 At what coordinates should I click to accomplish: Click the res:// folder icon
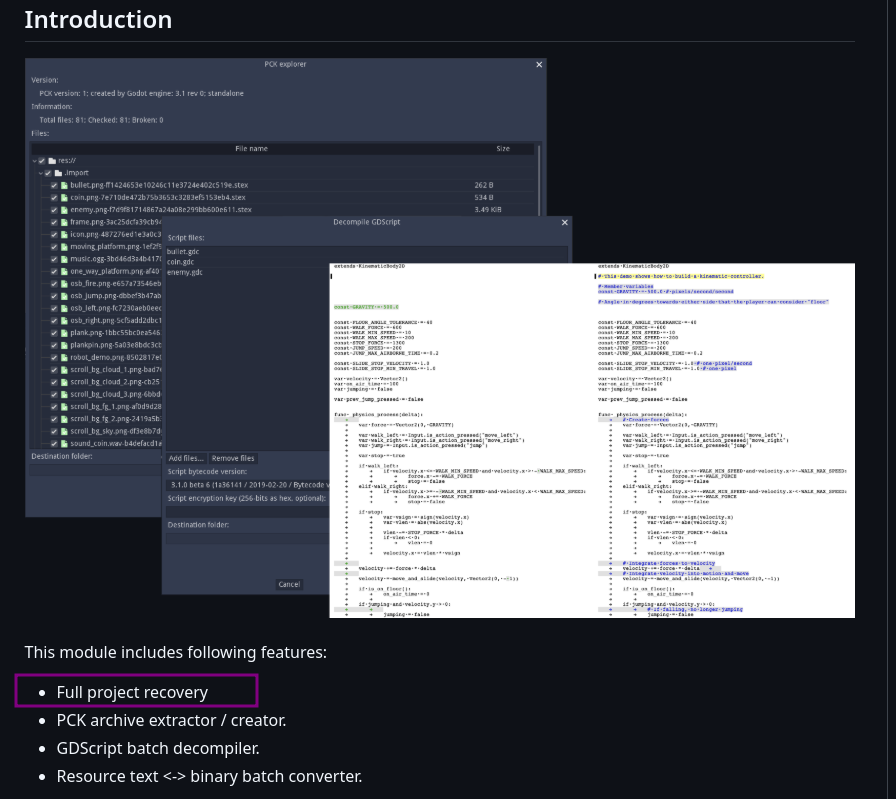pyautogui.click(x=52, y=161)
